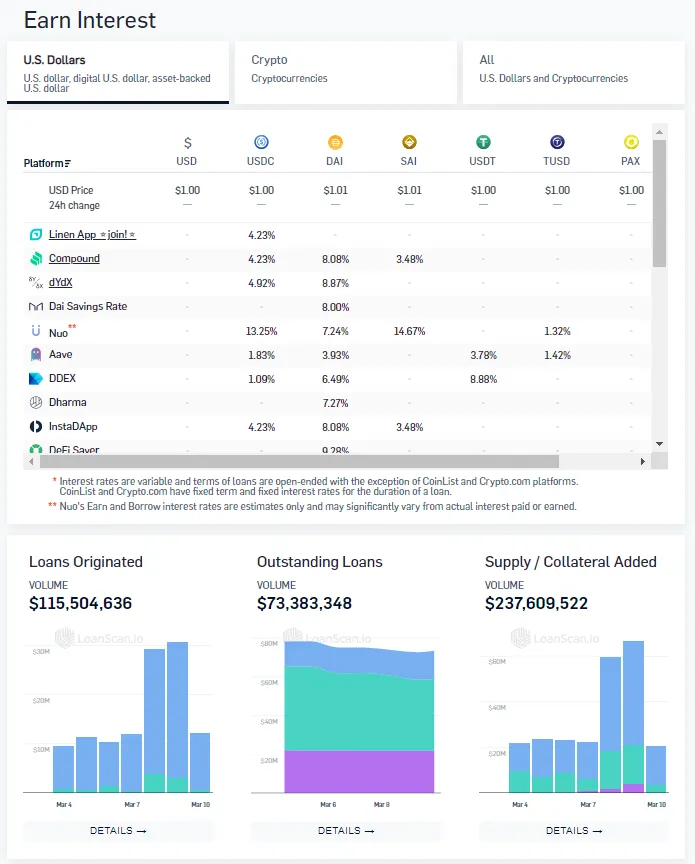695x864 pixels.
Task: Click horizontal scroll left arrow
Action: (31, 461)
